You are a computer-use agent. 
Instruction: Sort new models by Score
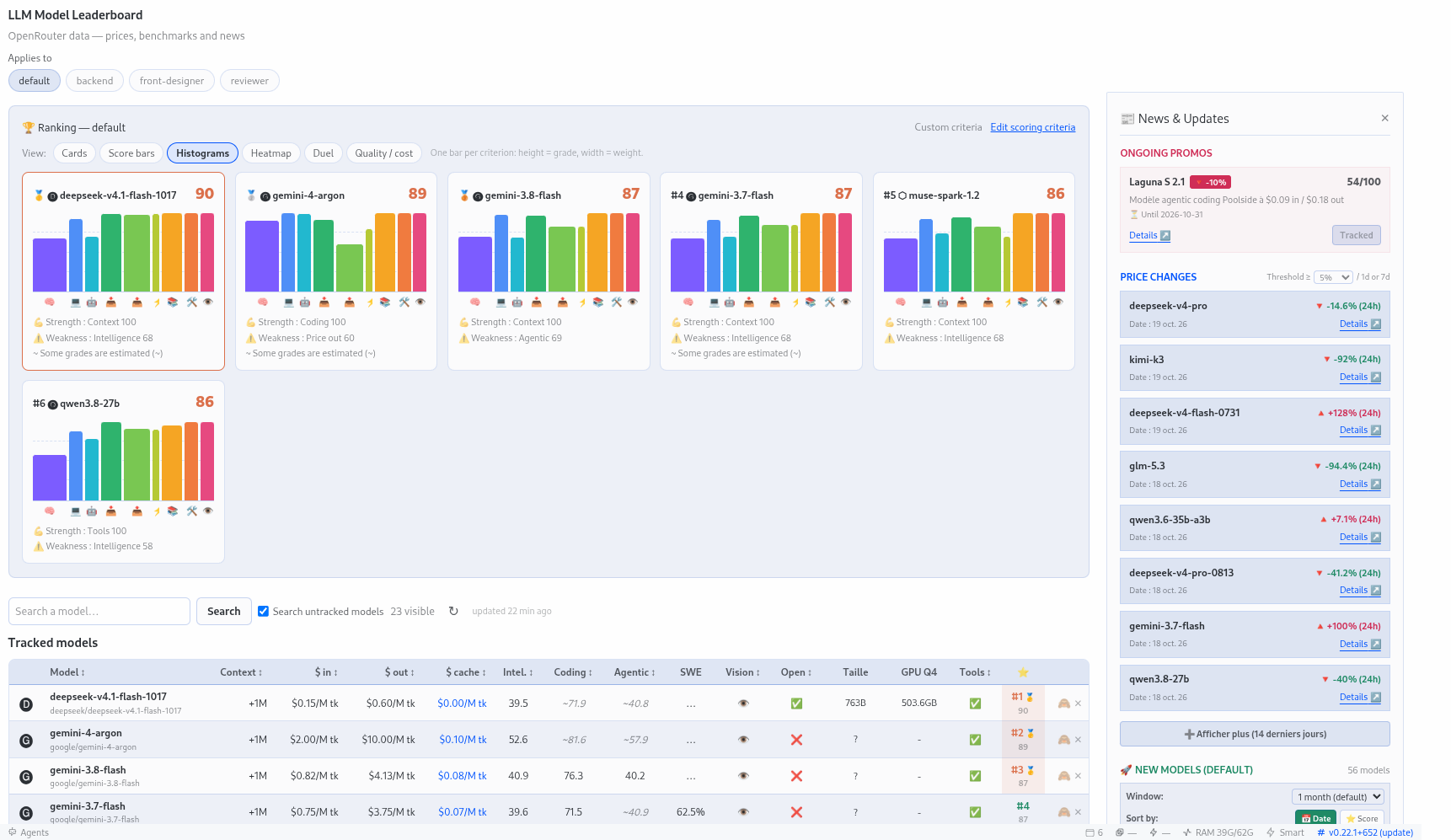(1362, 818)
